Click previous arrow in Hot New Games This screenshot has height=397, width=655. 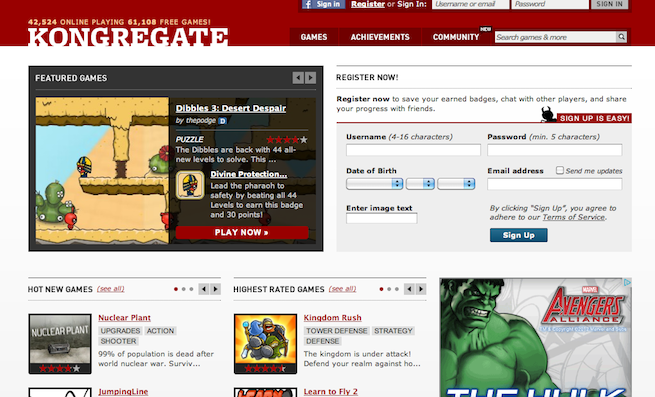click(x=203, y=289)
